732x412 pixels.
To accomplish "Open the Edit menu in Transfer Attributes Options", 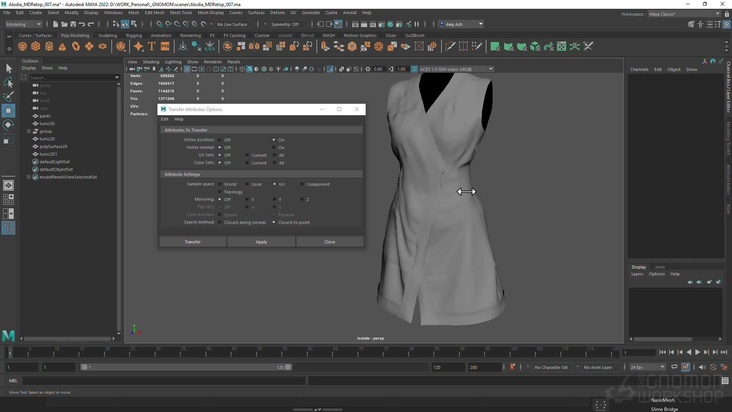I will tap(165, 119).
